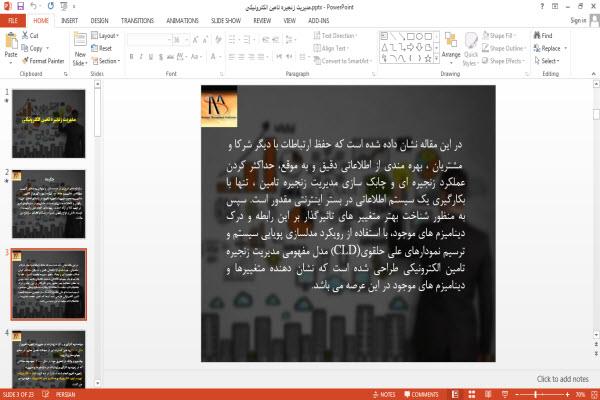Click zoom in plus button

[x=567, y=394]
